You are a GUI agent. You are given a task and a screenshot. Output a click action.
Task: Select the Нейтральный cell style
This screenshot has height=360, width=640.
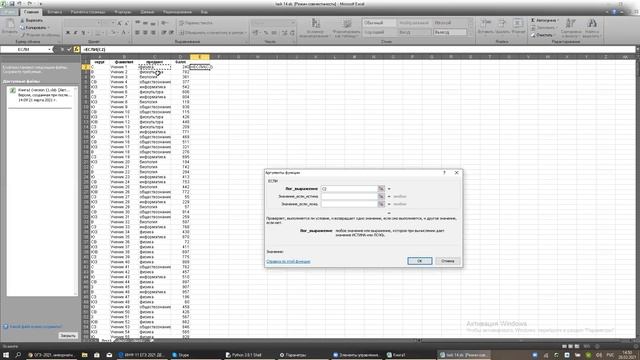414,23
